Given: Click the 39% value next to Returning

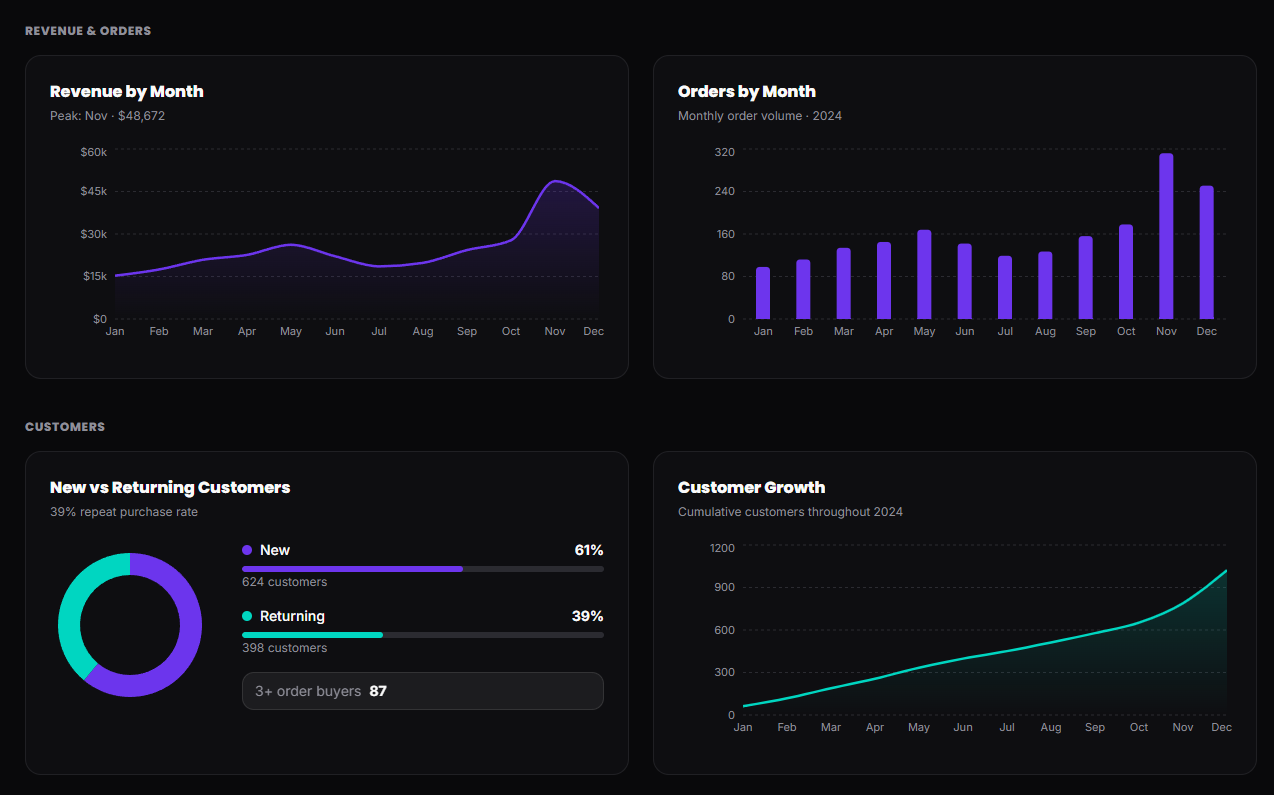Looking at the screenshot, I should 588,616.
